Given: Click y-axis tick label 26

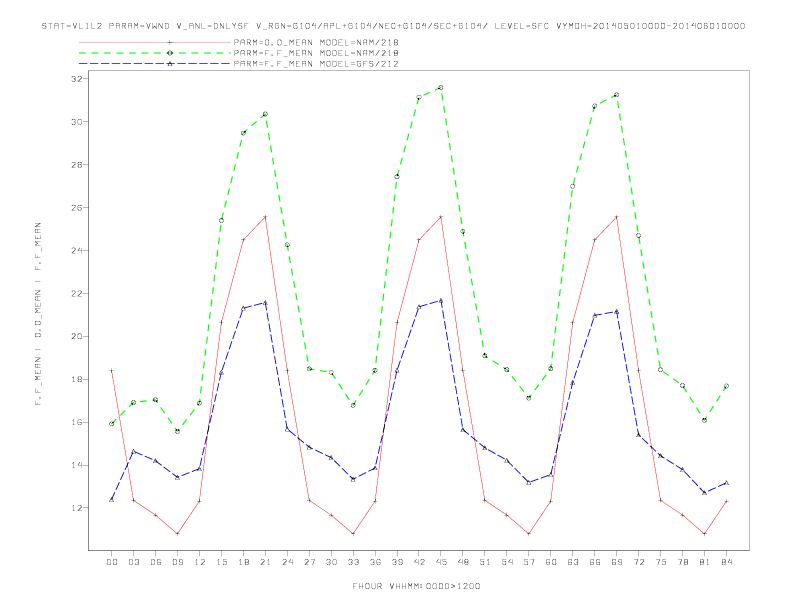Looking at the screenshot, I should tap(77, 208).
